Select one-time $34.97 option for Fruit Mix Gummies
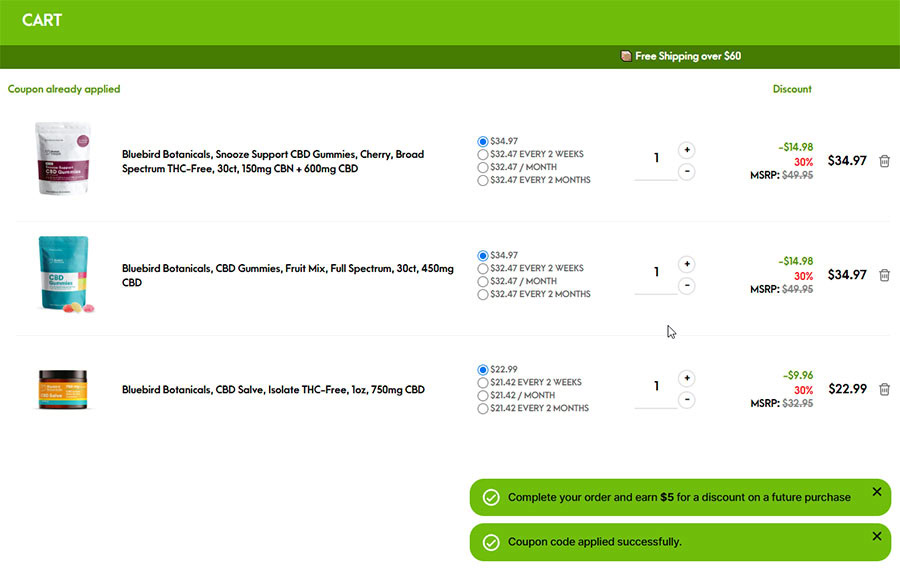900x572 pixels. click(483, 255)
